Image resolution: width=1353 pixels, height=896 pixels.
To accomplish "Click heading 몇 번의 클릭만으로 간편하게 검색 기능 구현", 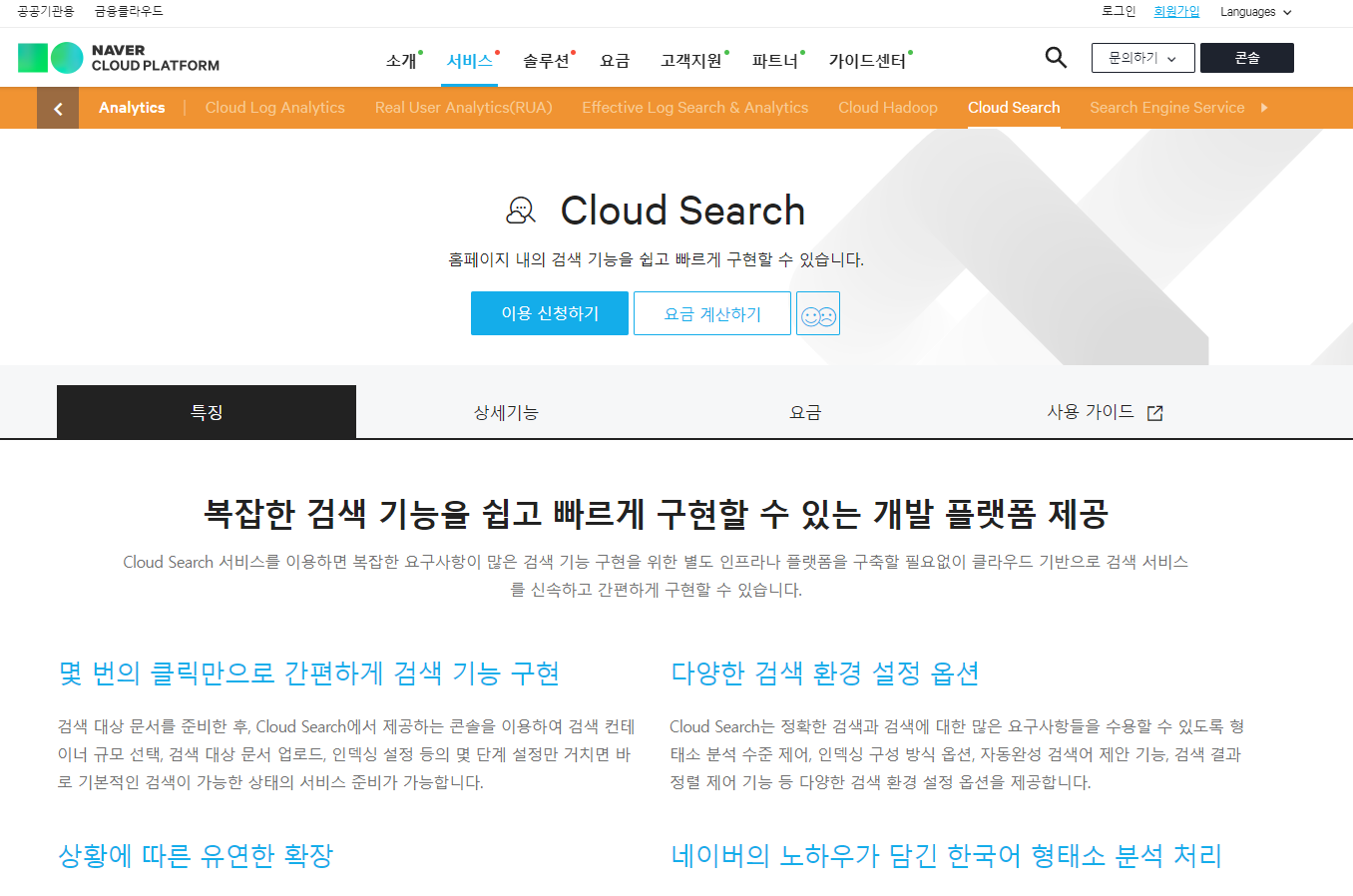I will pyautogui.click(x=308, y=673).
